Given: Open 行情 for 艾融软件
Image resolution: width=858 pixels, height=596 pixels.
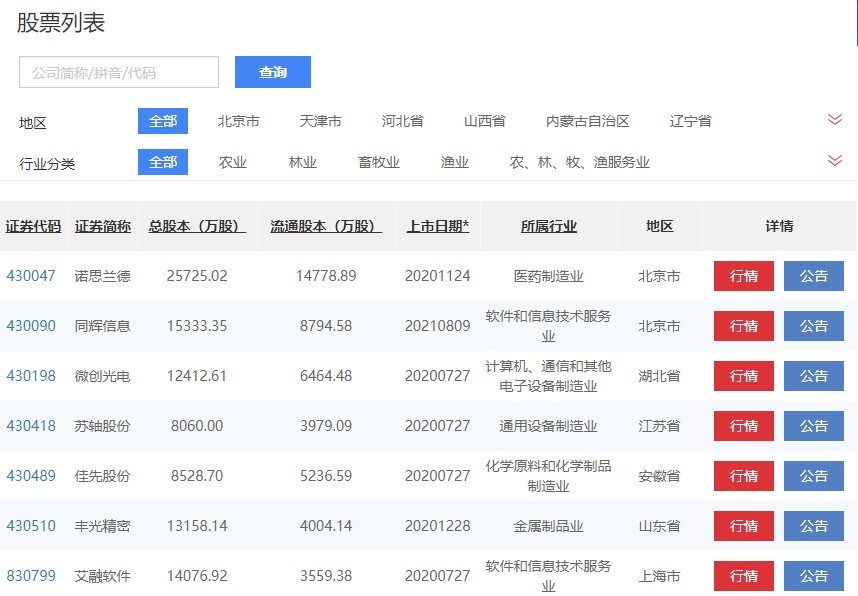Looking at the screenshot, I should coord(743,576).
